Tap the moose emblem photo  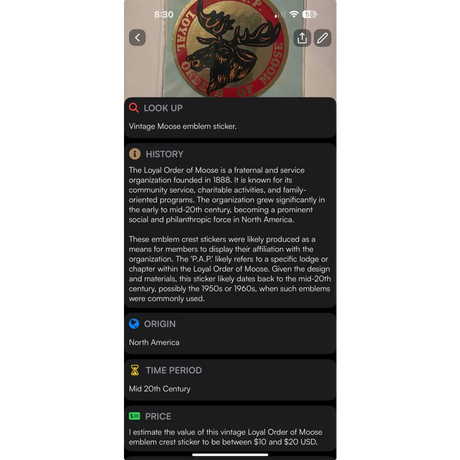coord(230,49)
